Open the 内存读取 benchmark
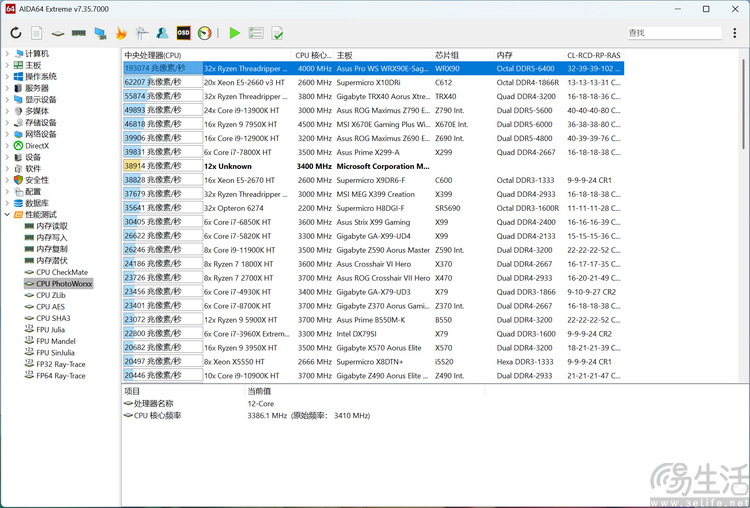Image resolution: width=750 pixels, height=508 pixels. (46, 226)
